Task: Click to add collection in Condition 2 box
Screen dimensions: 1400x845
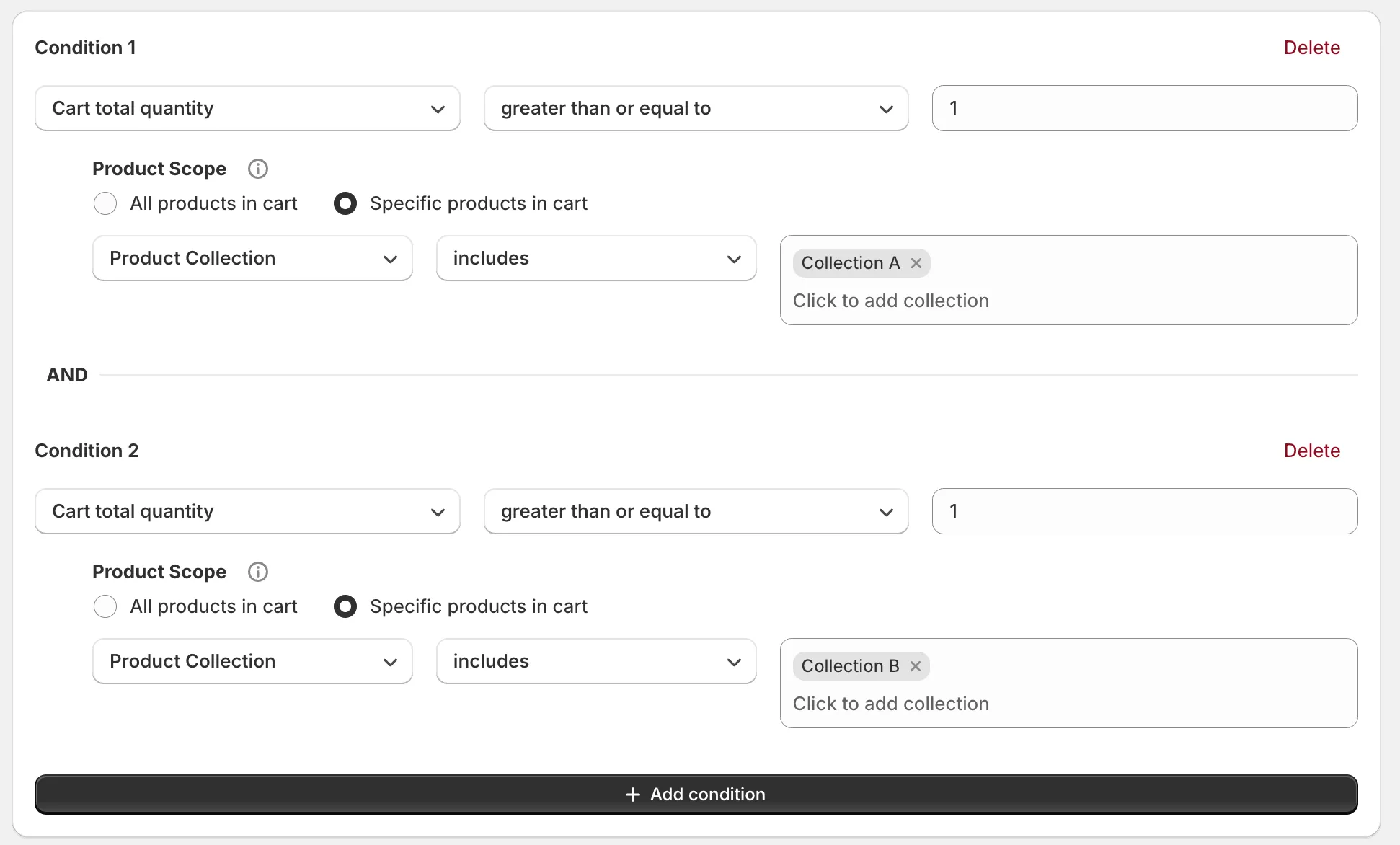Action: click(x=891, y=704)
